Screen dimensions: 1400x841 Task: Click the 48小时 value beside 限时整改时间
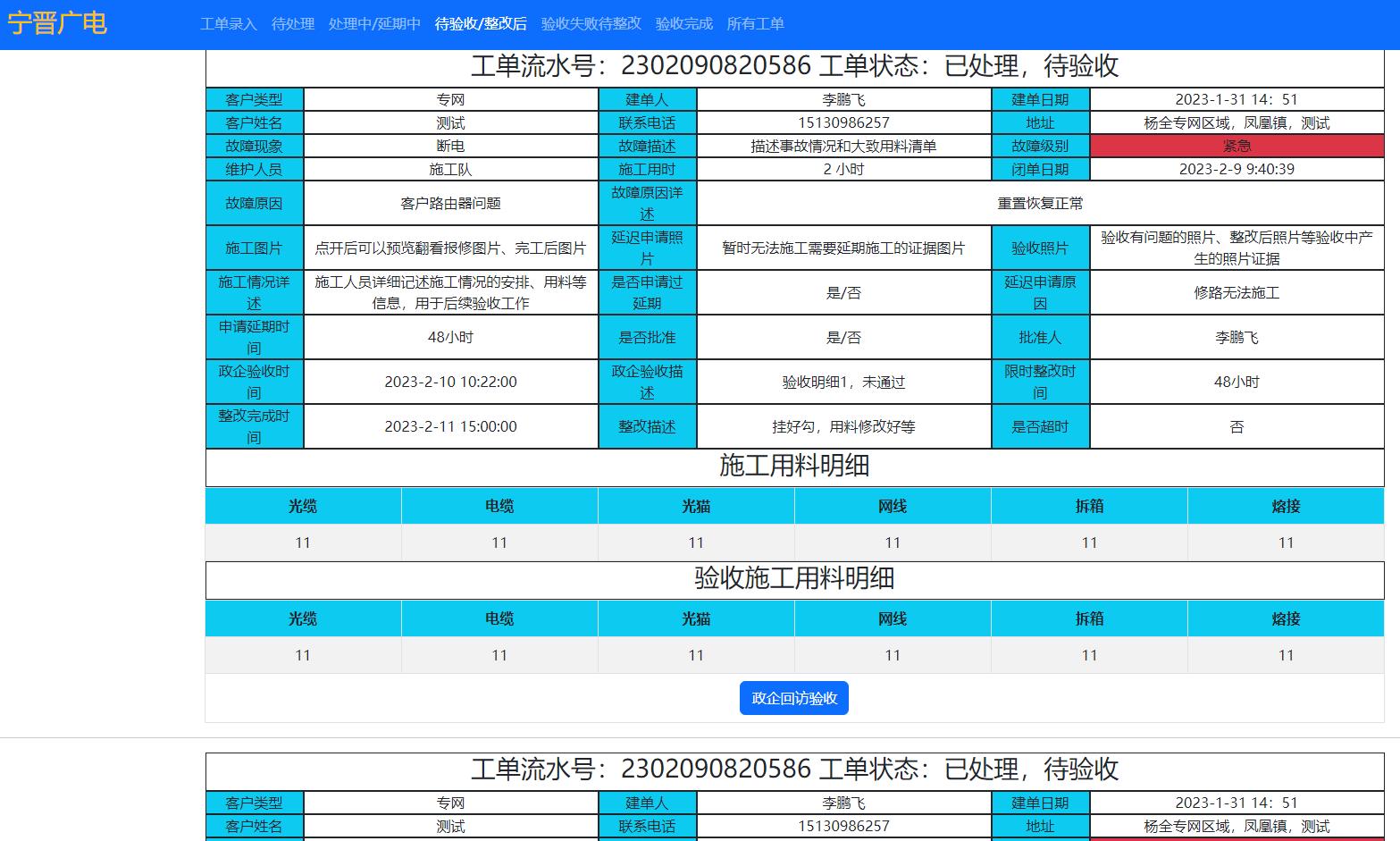coord(1237,382)
